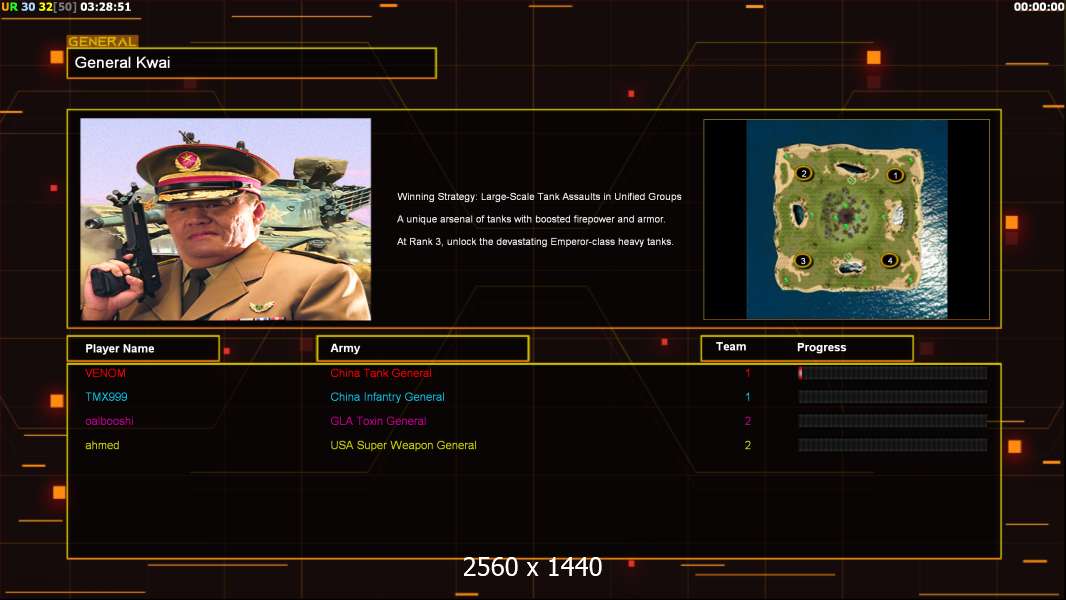Click oalbooshi's team number 2
The width and height of the screenshot is (1066, 600).
[x=747, y=421]
